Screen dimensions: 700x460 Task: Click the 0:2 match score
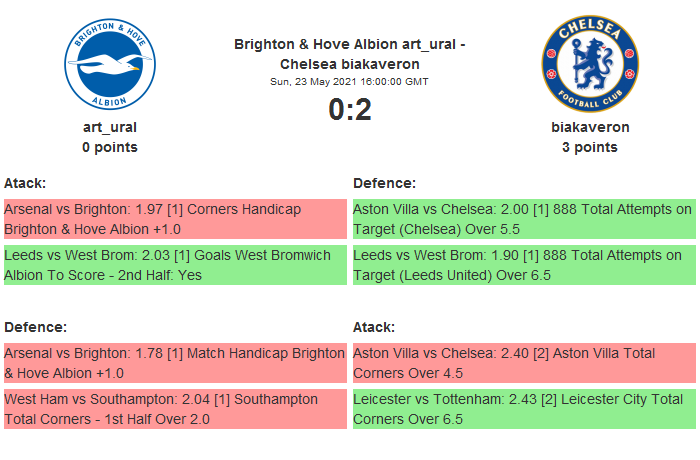[x=350, y=109]
